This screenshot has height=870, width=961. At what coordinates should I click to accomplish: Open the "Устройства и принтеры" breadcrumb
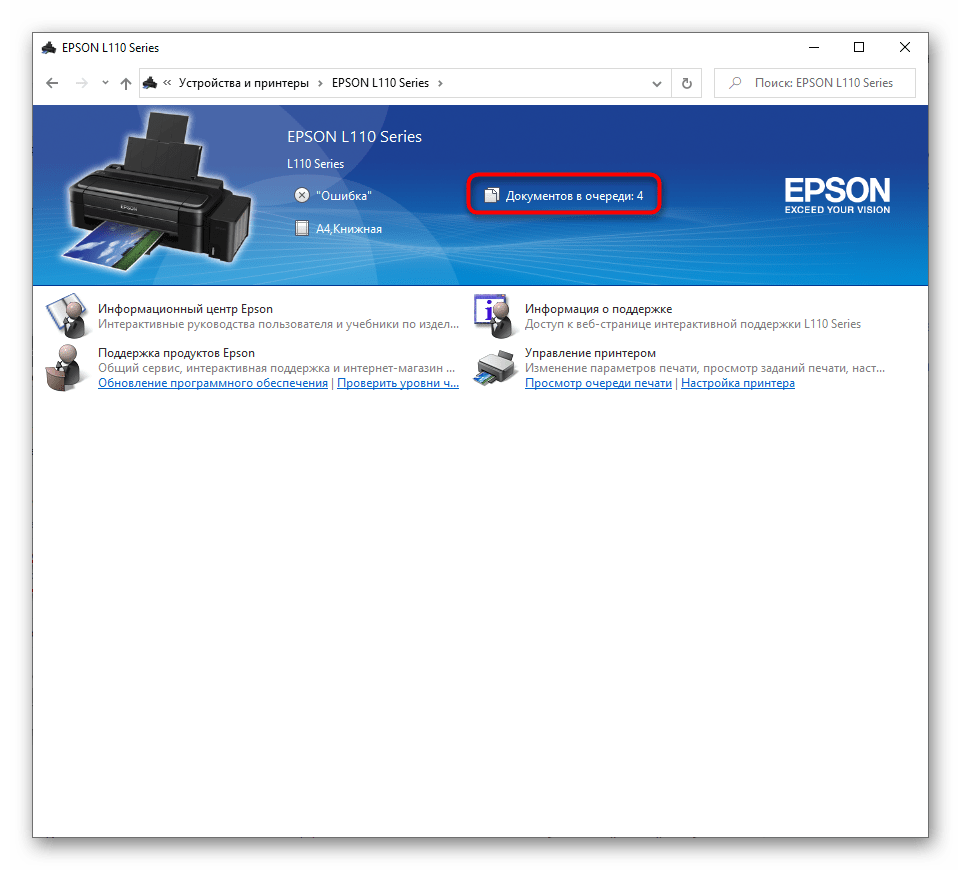[243, 83]
